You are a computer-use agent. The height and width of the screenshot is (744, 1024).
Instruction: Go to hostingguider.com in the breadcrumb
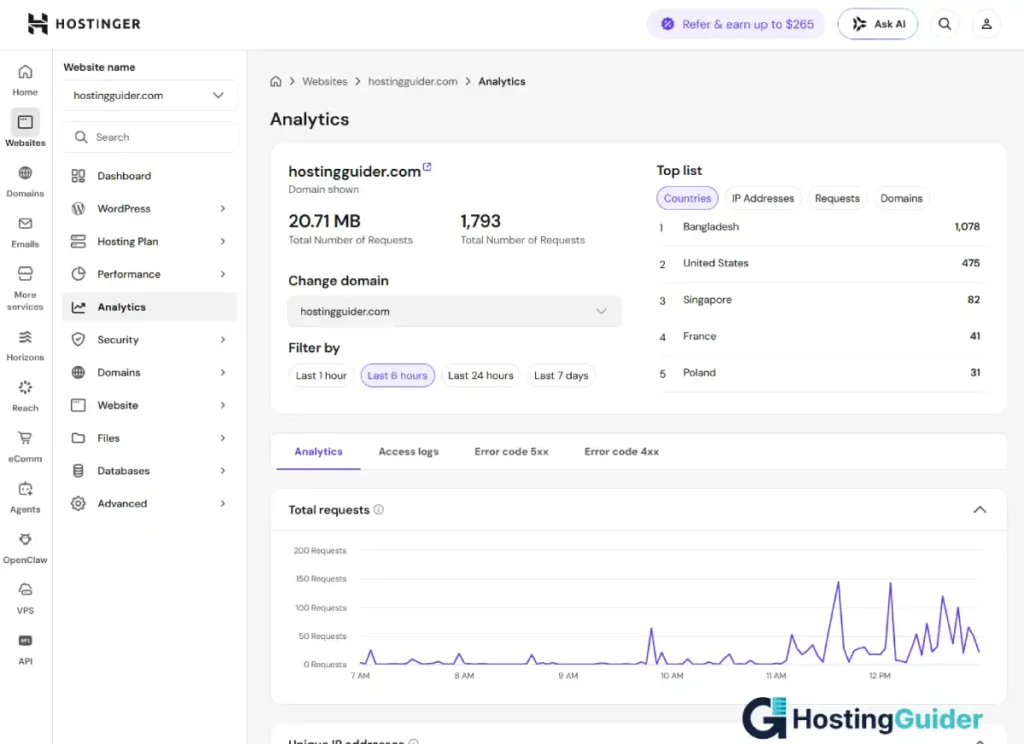click(x=412, y=82)
